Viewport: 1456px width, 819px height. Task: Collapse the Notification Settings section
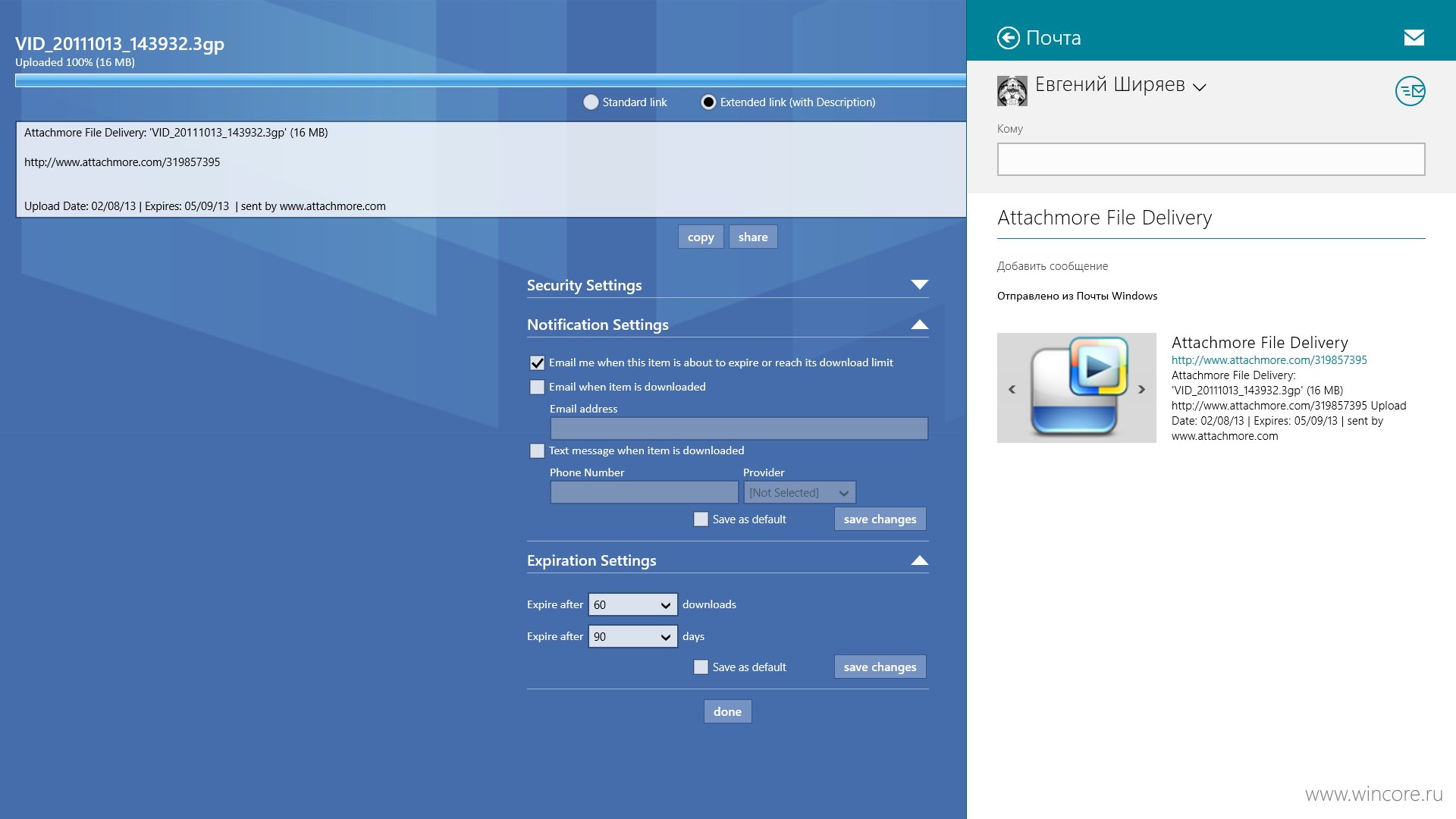point(919,325)
